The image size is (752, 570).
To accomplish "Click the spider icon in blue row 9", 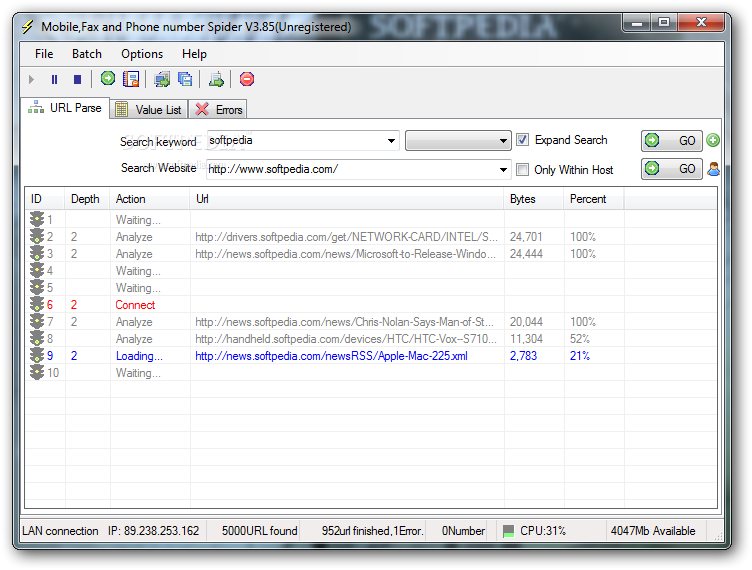I will pyautogui.click(x=37, y=356).
